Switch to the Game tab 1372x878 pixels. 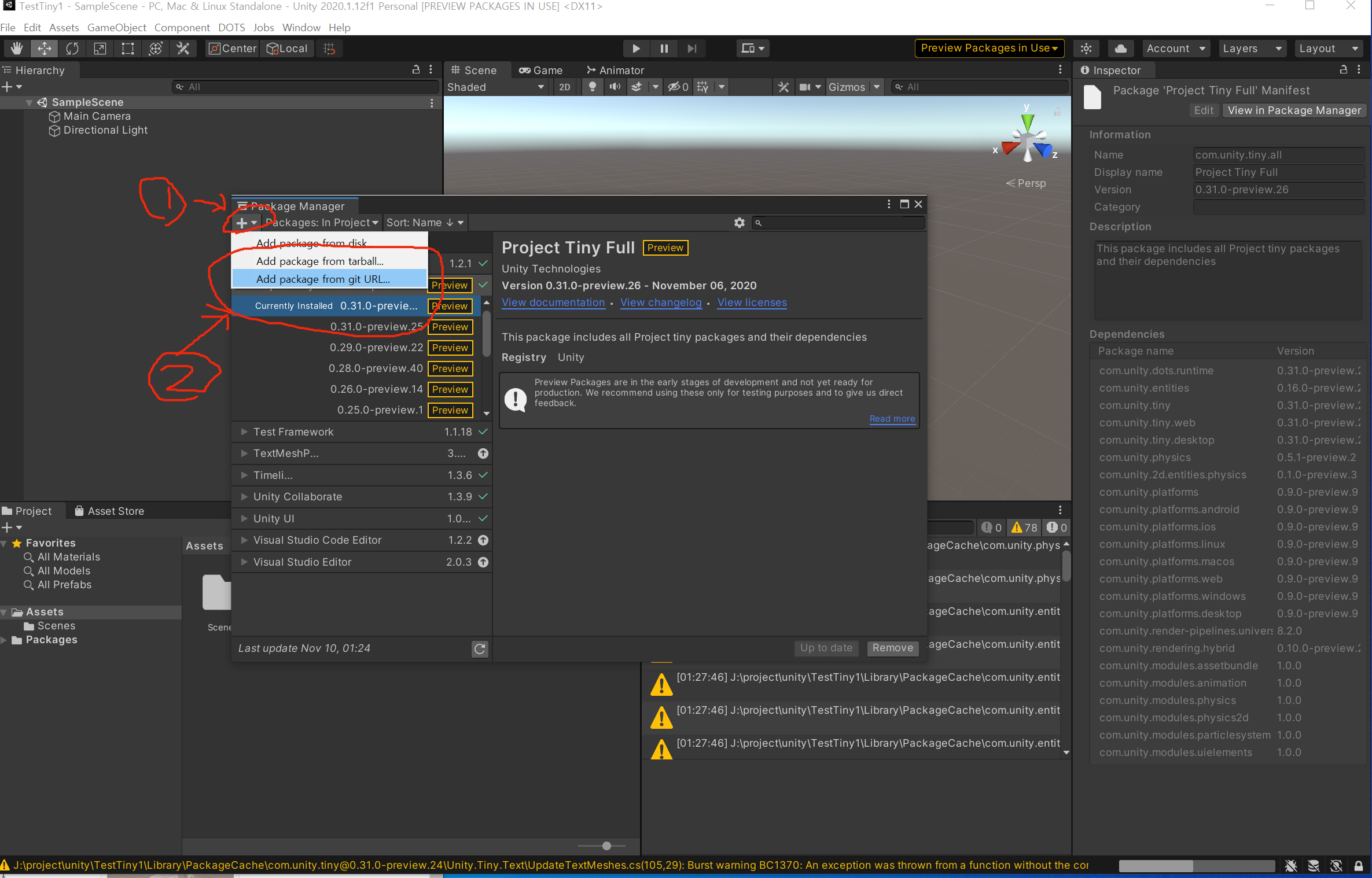(540, 71)
